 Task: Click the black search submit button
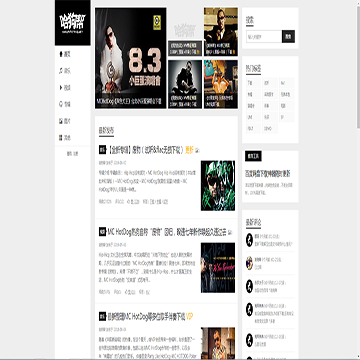point(288,36)
